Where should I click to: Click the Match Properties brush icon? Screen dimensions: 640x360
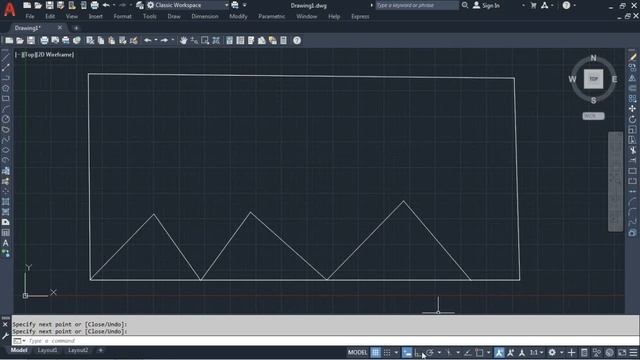click(133, 40)
